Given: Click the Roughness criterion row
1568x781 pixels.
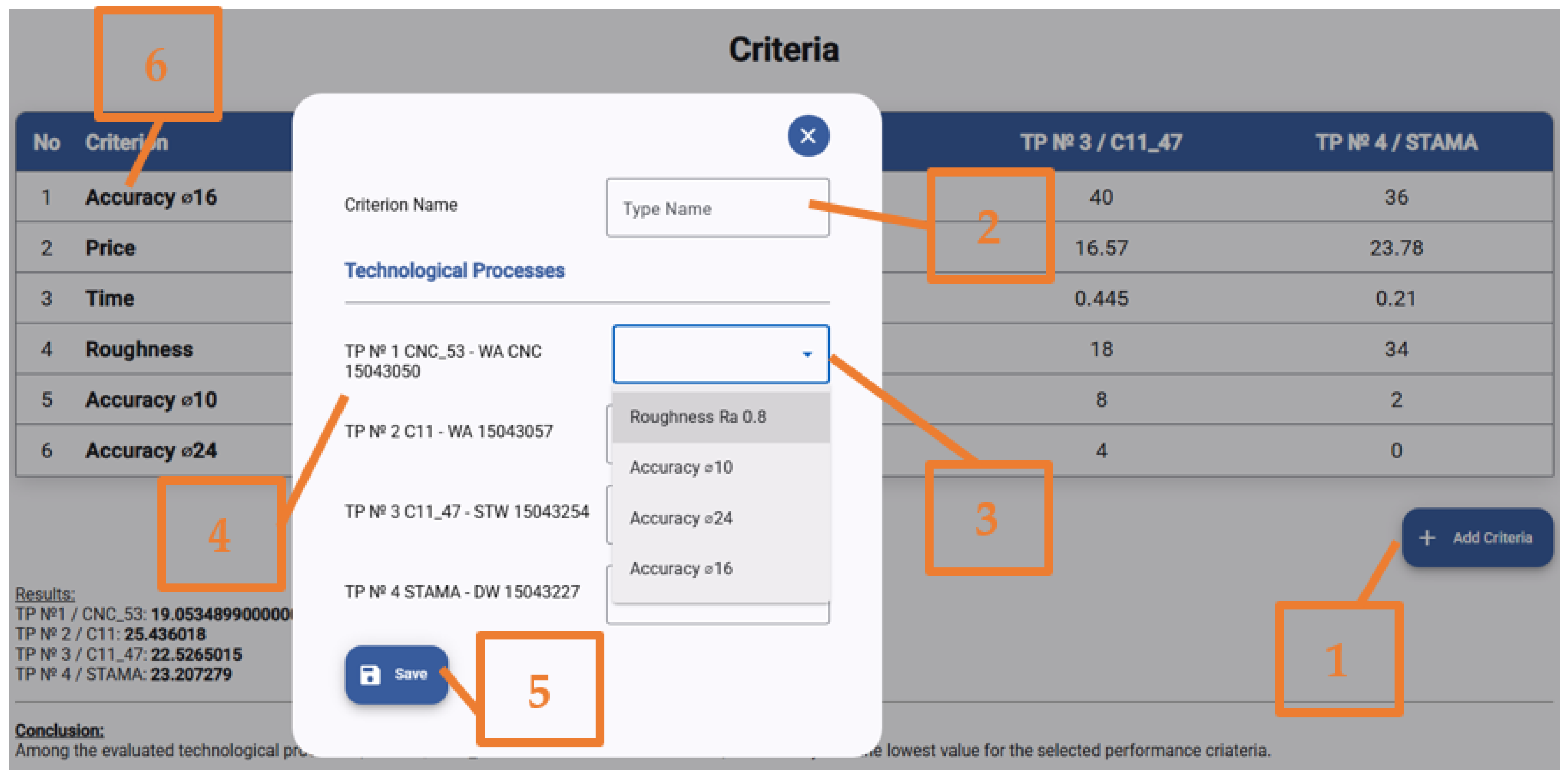Looking at the screenshot, I should click(139, 349).
